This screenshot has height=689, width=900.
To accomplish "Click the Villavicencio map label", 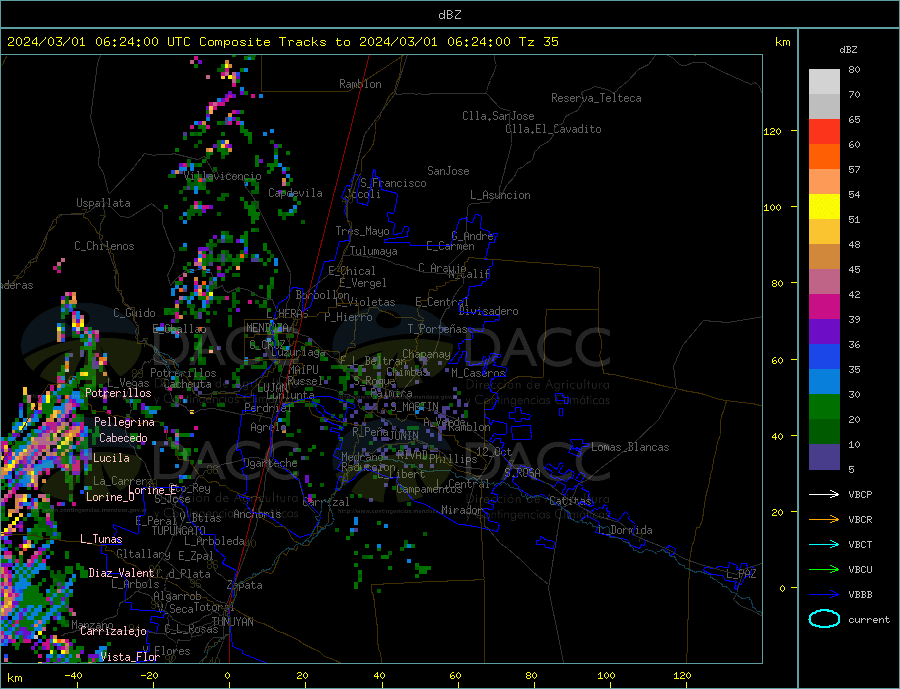I will pyautogui.click(x=223, y=176).
